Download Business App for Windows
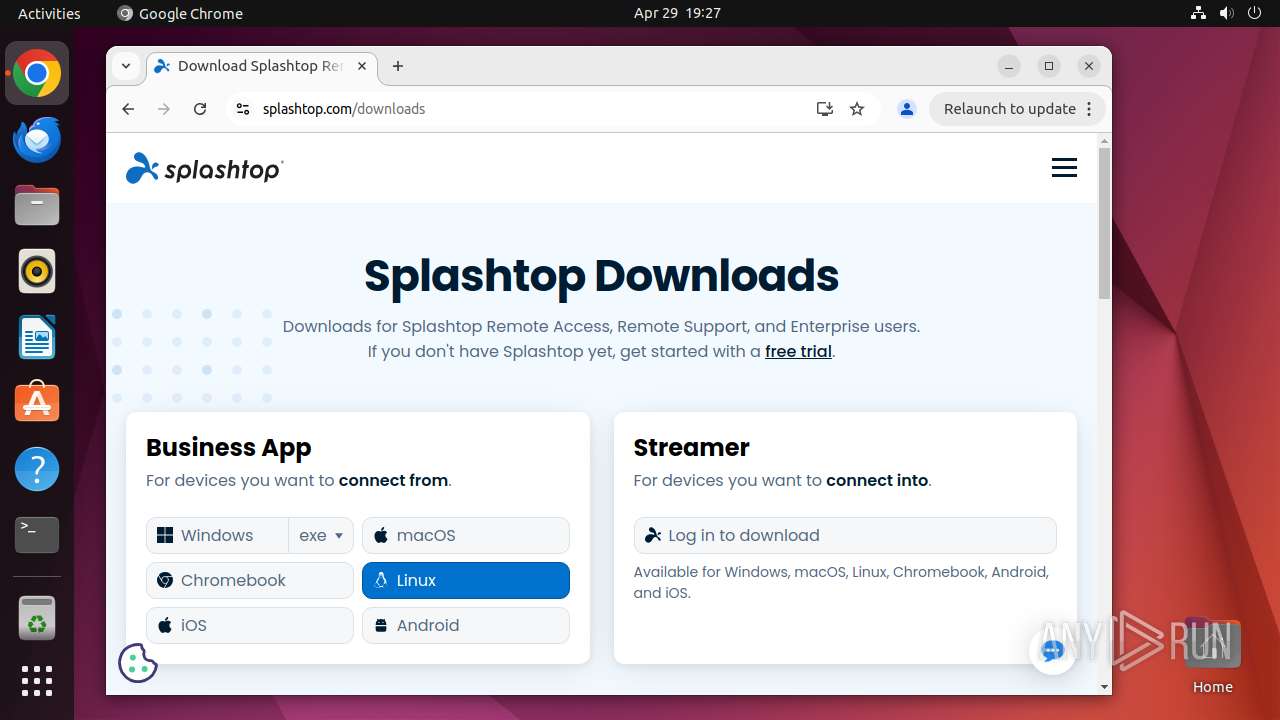 (x=217, y=535)
